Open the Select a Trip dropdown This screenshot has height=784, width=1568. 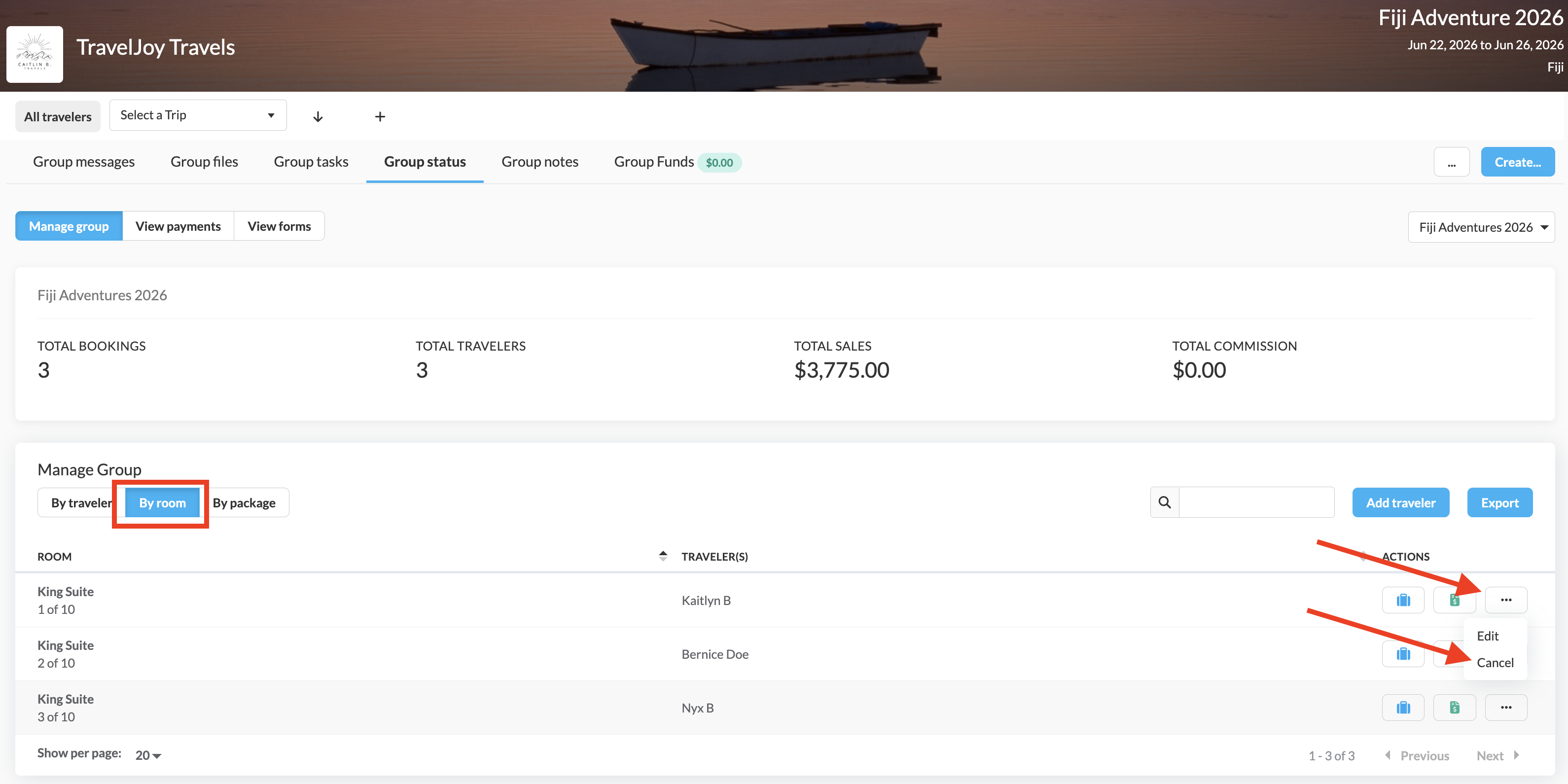point(197,115)
